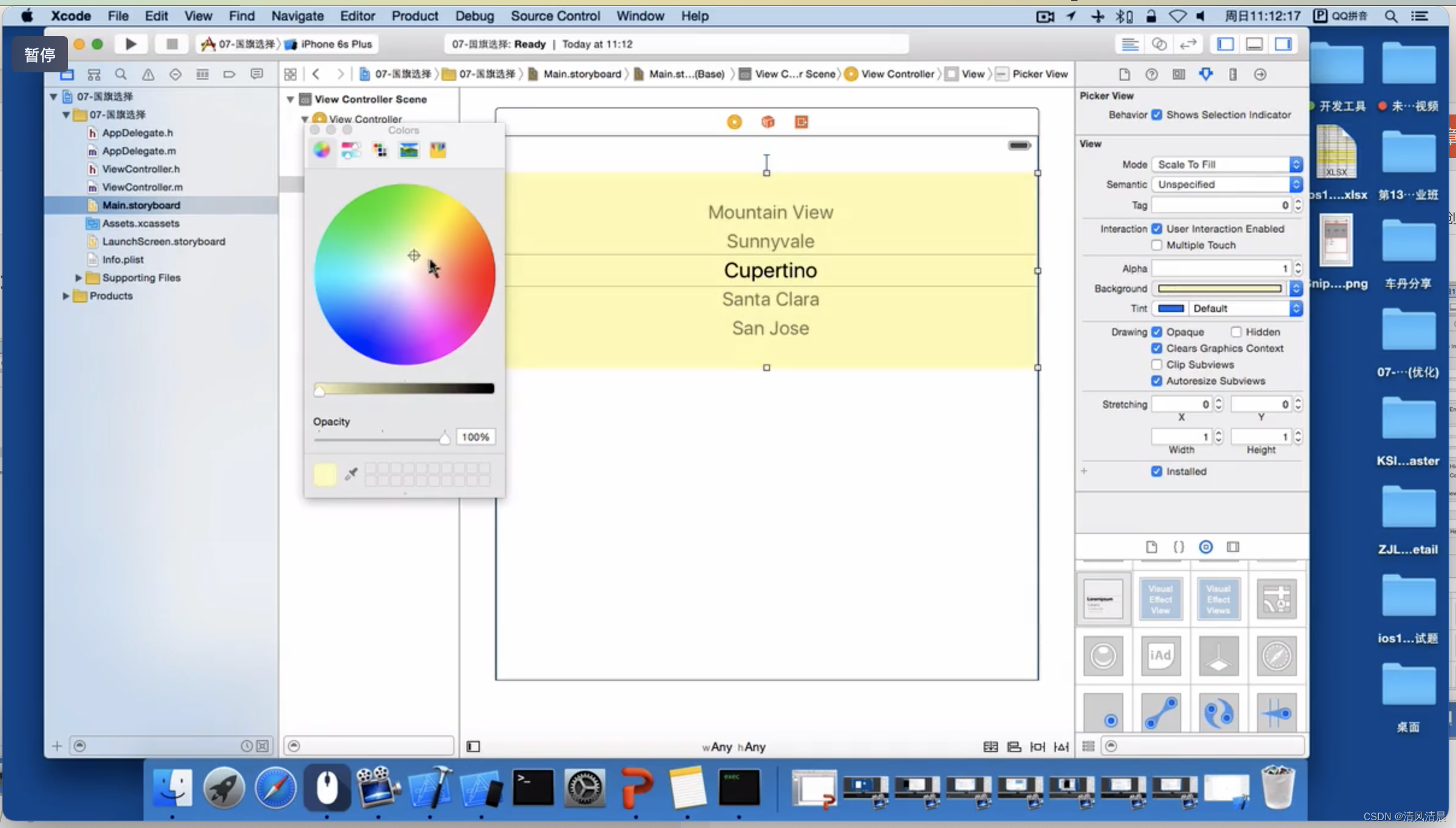Screen dimensions: 1456x828
Task: Click the color sliders icon in Colors panel
Action: [x=351, y=150]
